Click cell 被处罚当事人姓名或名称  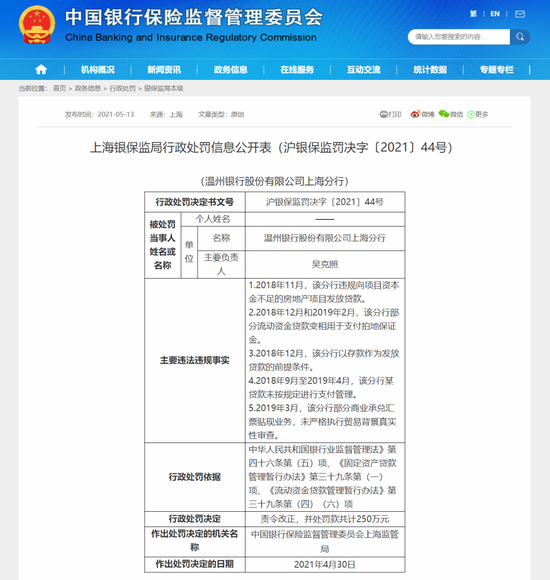click(162, 245)
